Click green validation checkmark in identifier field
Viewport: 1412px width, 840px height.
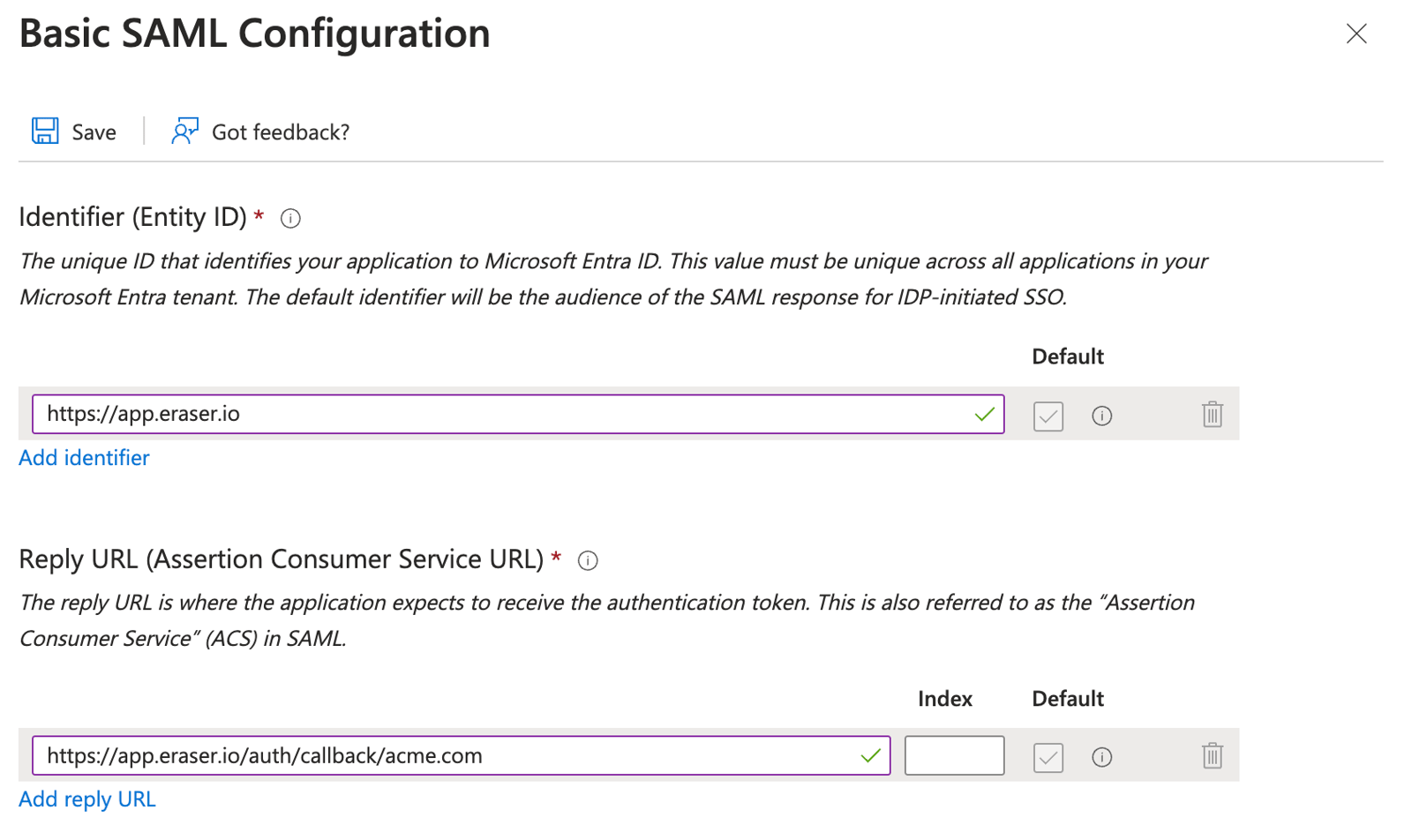[x=985, y=414]
